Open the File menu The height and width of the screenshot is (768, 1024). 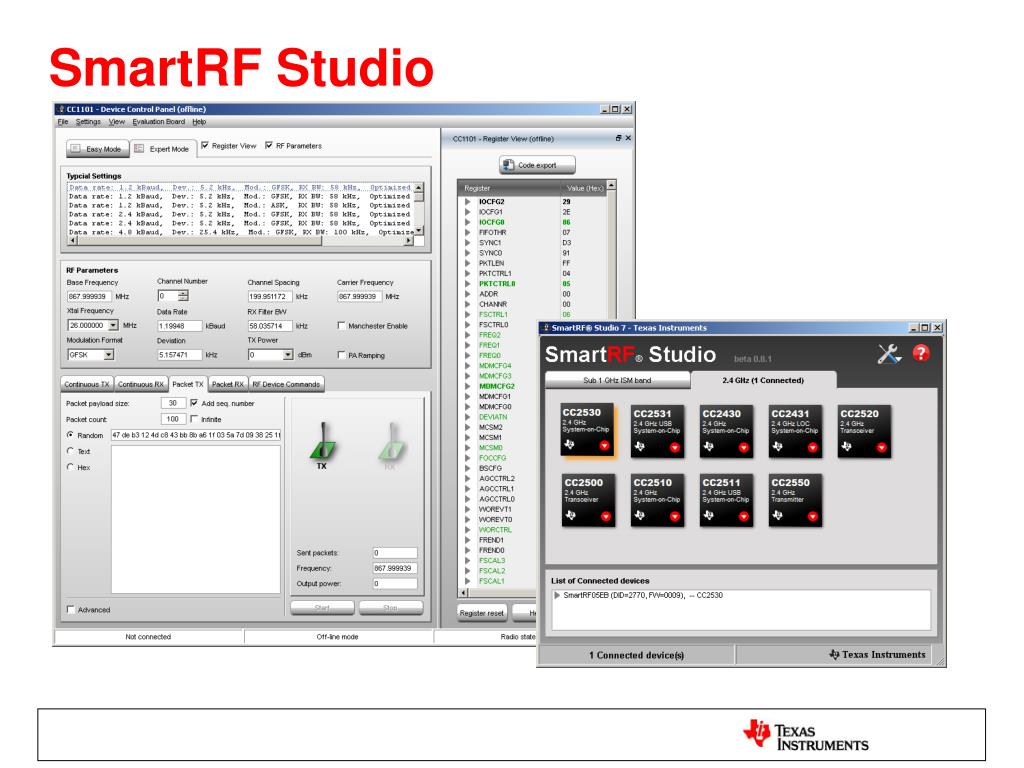pyautogui.click(x=63, y=121)
